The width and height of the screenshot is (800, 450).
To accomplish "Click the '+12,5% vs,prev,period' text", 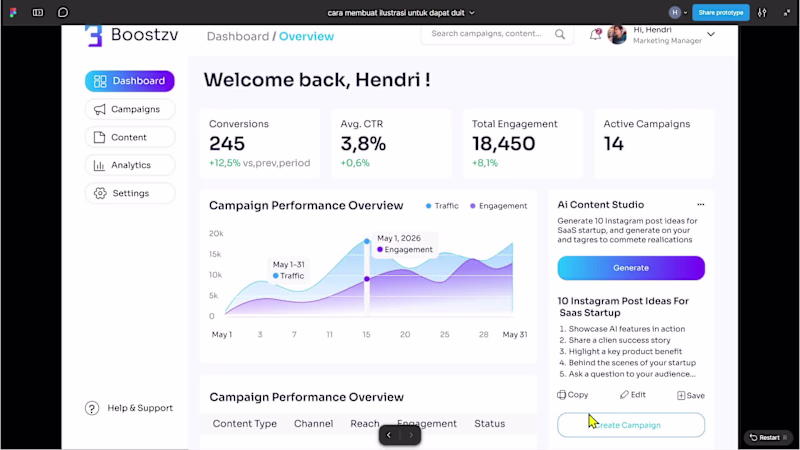I will (x=260, y=163).
